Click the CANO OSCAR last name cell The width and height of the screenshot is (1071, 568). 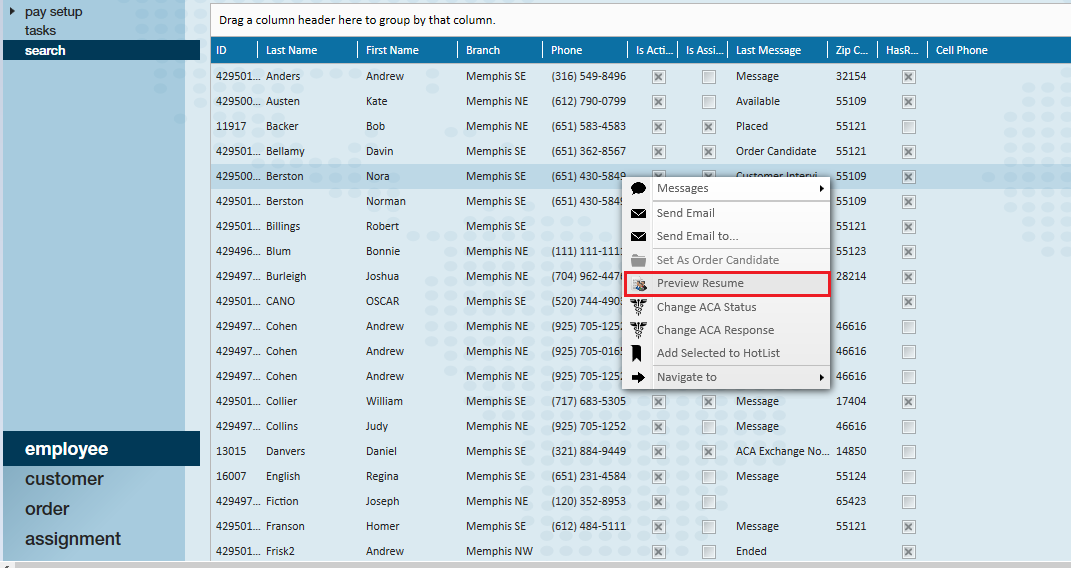pyautogui.click(x=280, y=301)
